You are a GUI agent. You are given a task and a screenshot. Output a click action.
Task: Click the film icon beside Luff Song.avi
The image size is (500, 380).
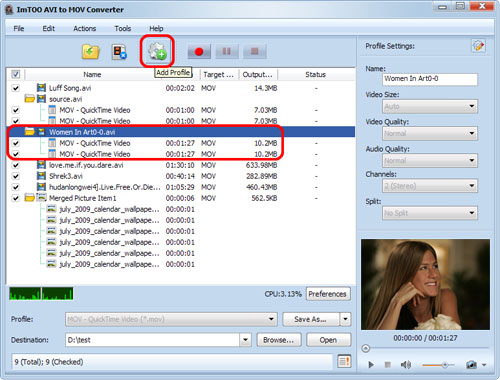41,88
